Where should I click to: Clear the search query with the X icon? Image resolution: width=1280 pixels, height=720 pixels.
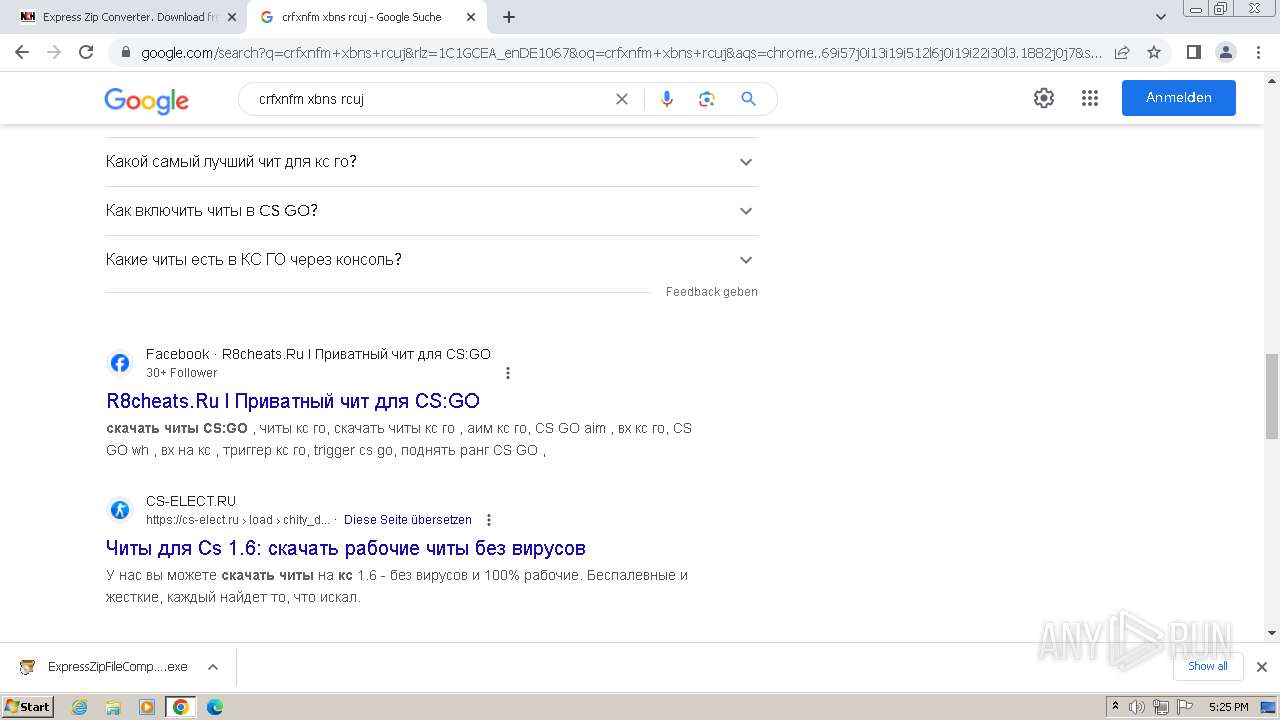tap(622, 99)
